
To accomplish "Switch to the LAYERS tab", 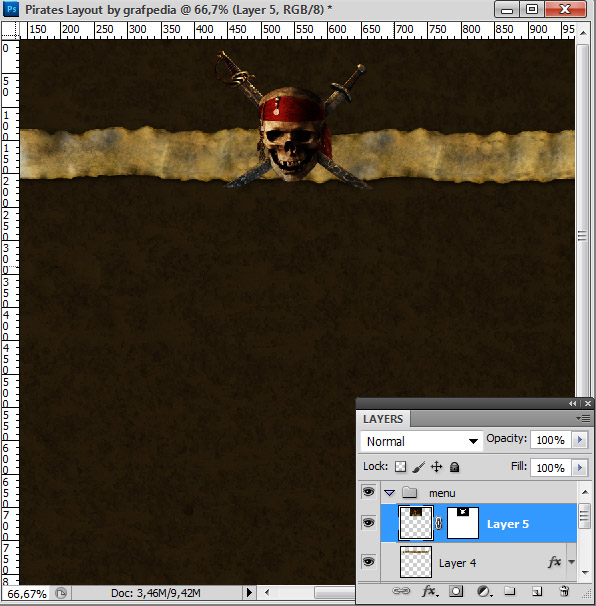I will pos(383,419).
